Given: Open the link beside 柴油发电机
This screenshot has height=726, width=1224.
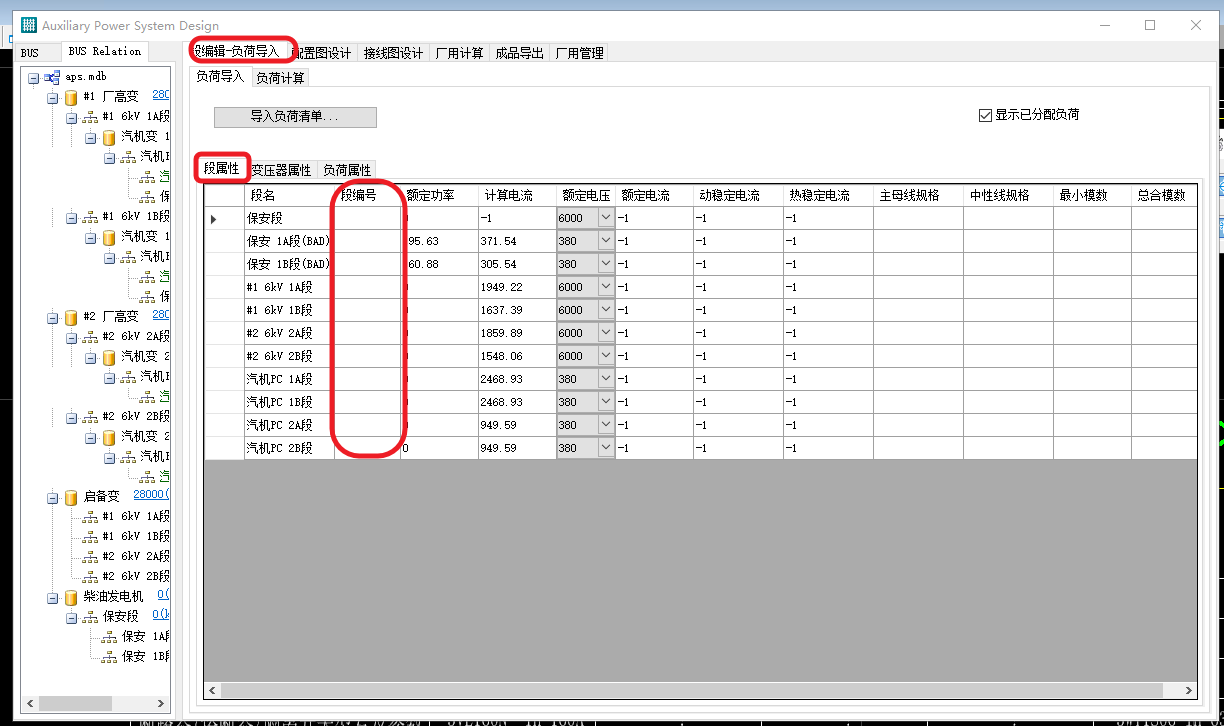Looking at the screenshot, I should point(163,595).
